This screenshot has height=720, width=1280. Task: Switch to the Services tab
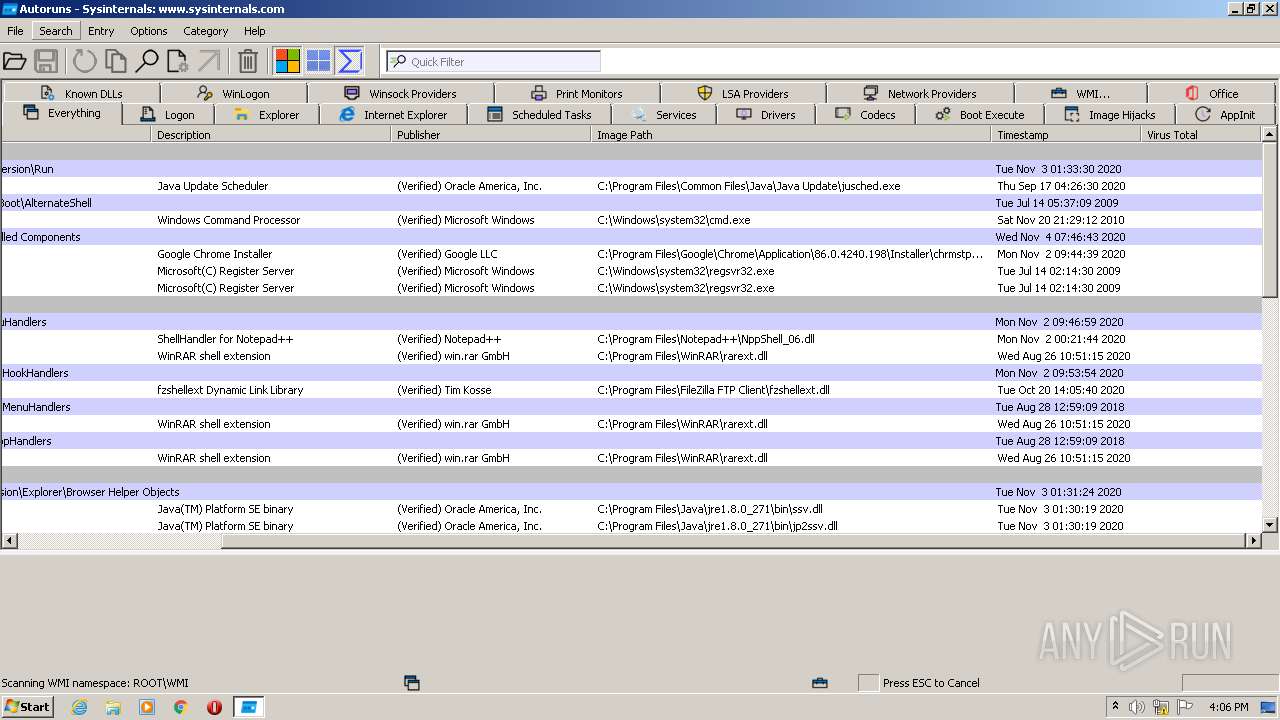tap(664, 115)
